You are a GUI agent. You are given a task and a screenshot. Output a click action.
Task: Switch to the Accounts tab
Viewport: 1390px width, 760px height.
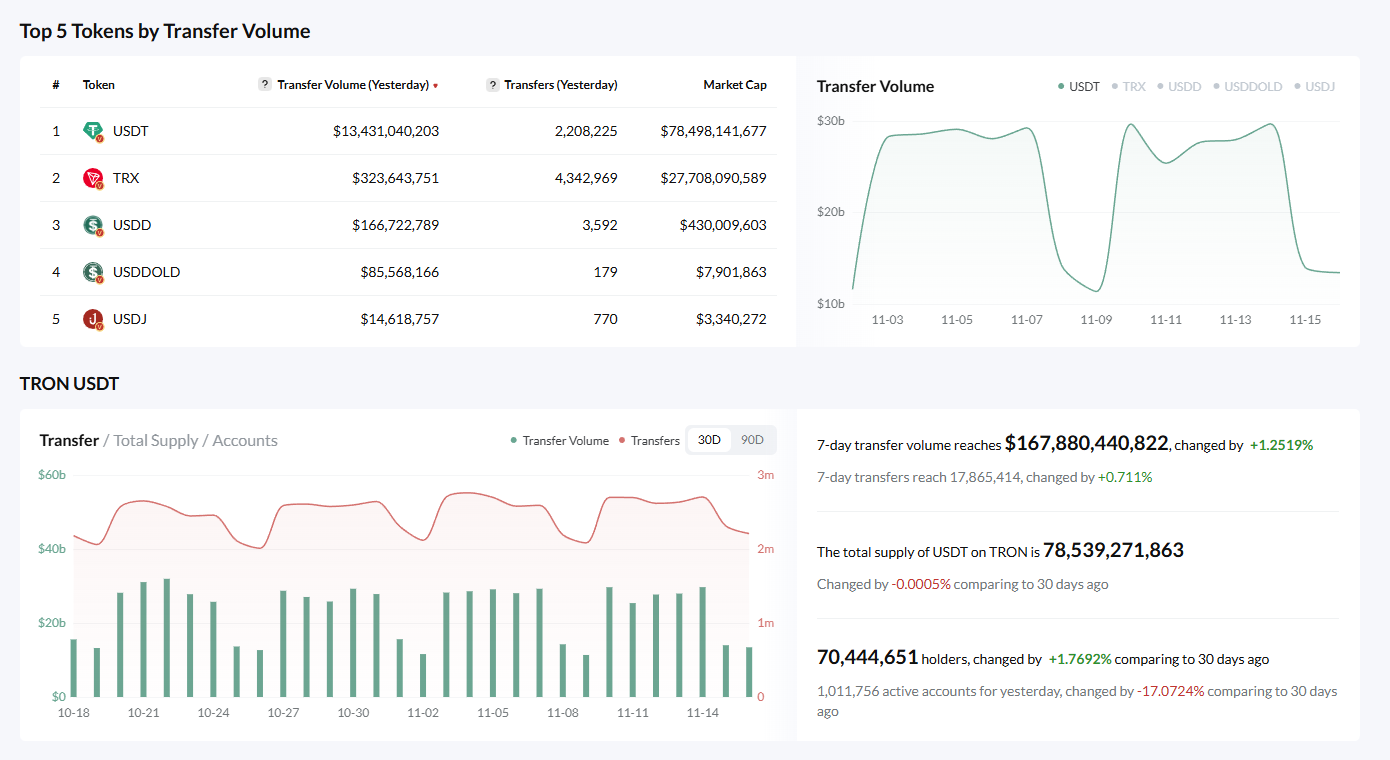[245, 441]
